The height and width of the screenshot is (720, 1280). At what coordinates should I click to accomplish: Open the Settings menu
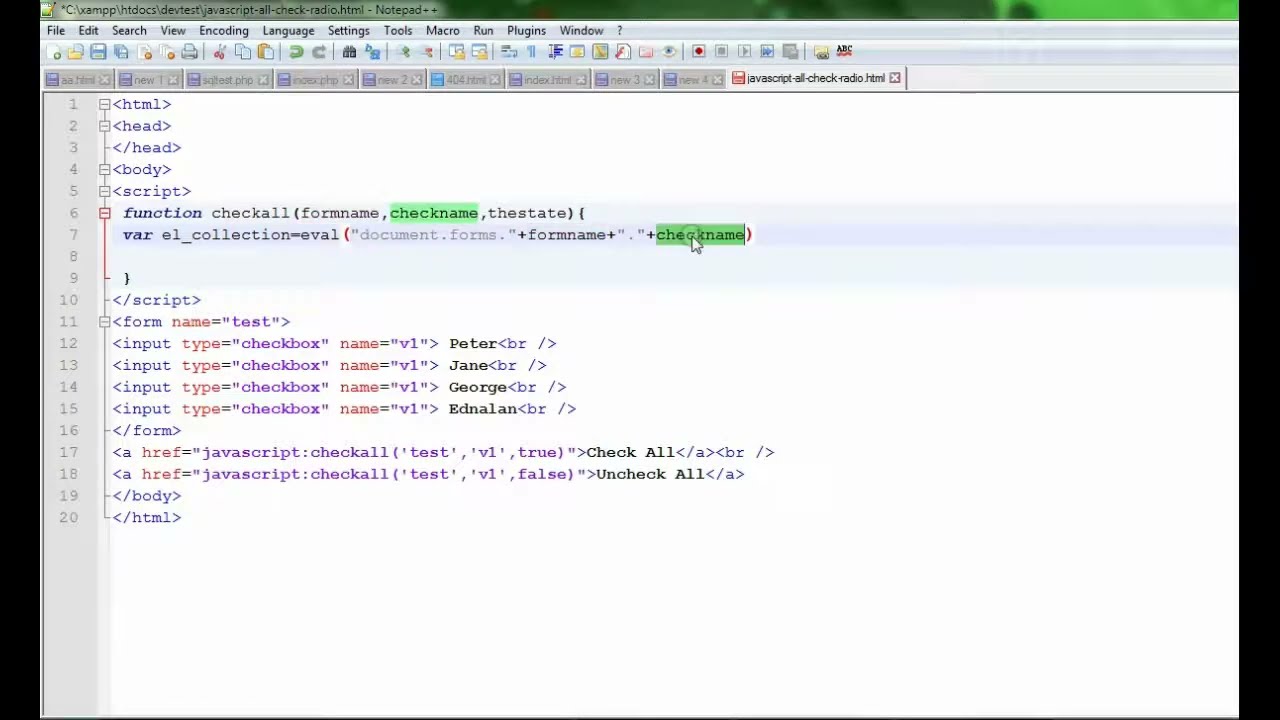[348, 31]
